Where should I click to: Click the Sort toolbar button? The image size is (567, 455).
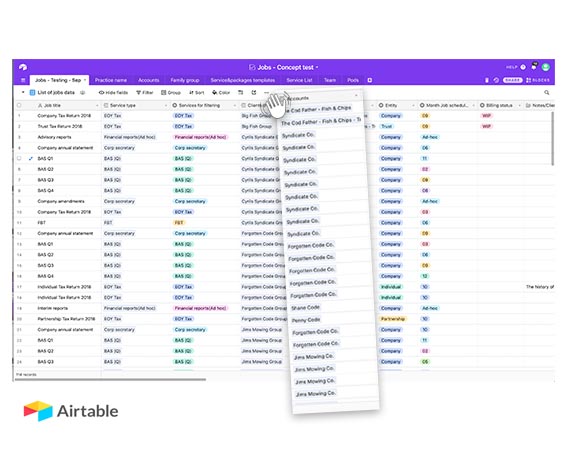tap(197, 93)
